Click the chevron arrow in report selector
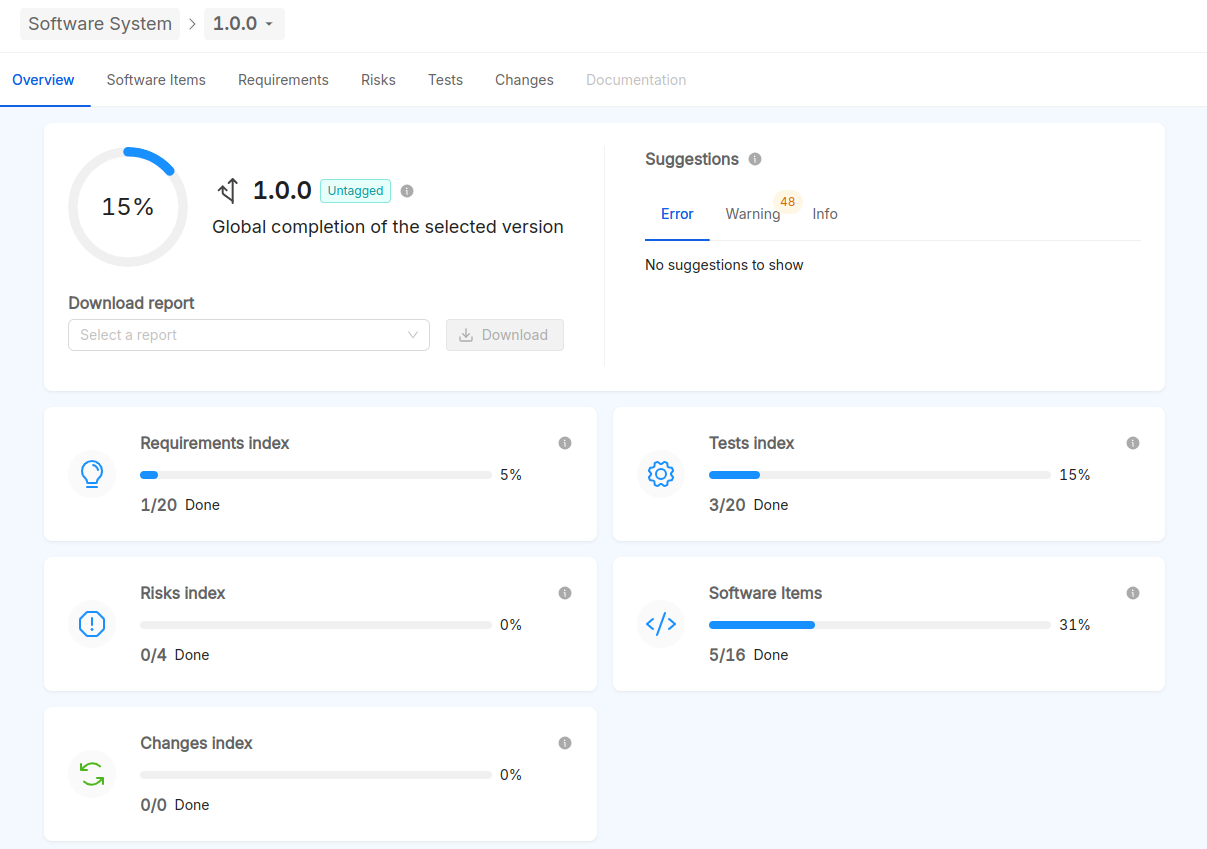Viewport: 1207px width, 849px height. click(413, 335)
